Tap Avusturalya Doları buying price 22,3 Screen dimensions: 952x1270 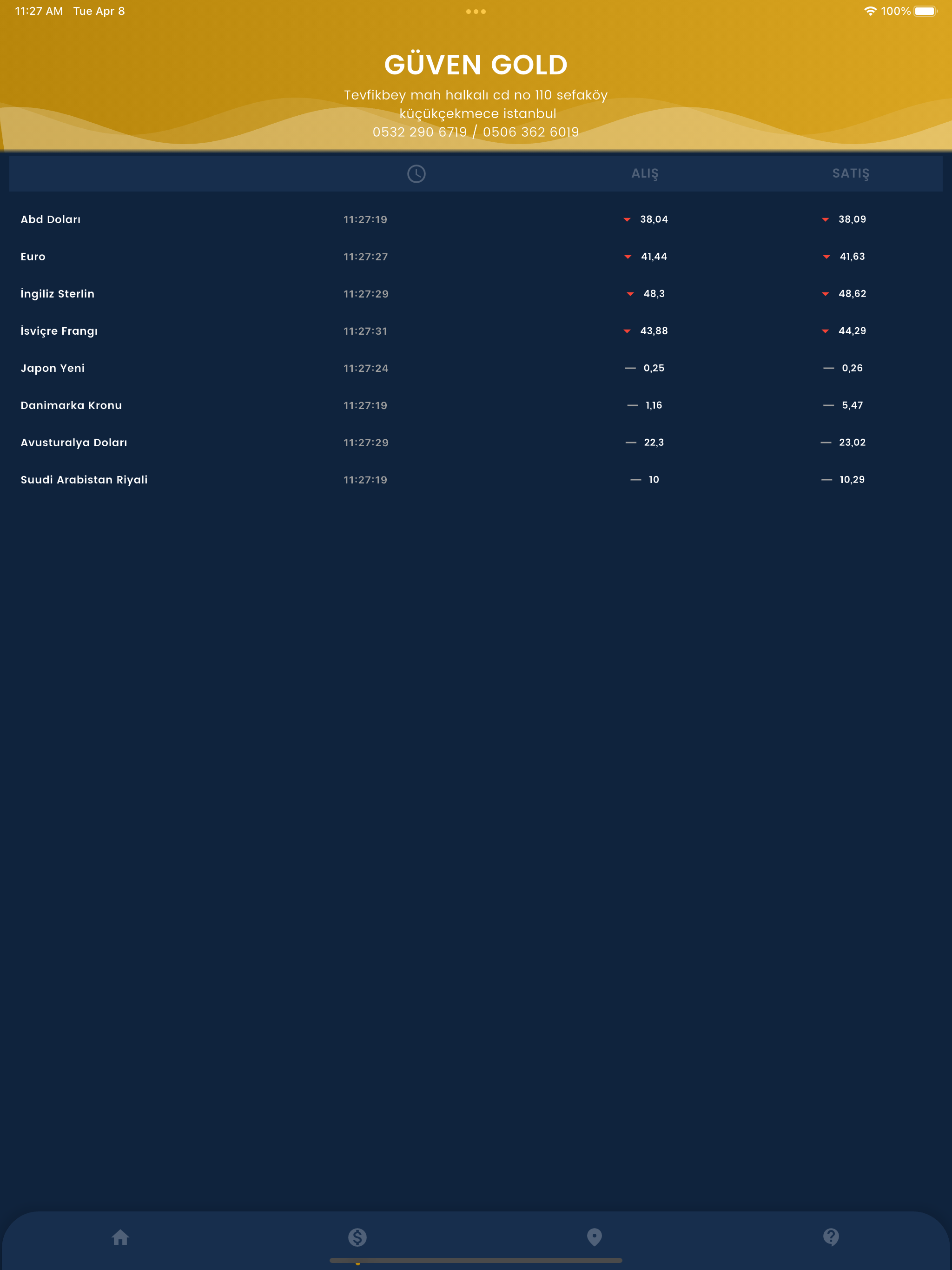[654, 442]
